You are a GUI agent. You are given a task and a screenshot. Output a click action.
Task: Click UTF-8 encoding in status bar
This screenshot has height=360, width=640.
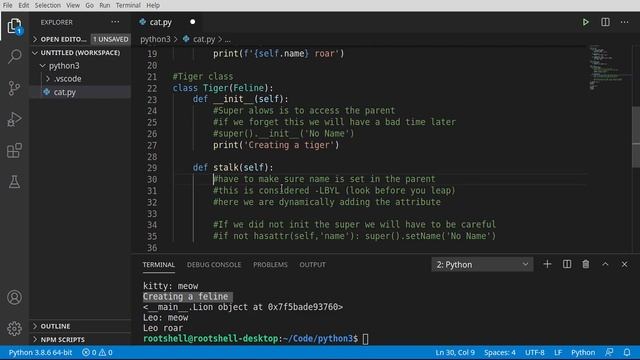click(534, 352)
